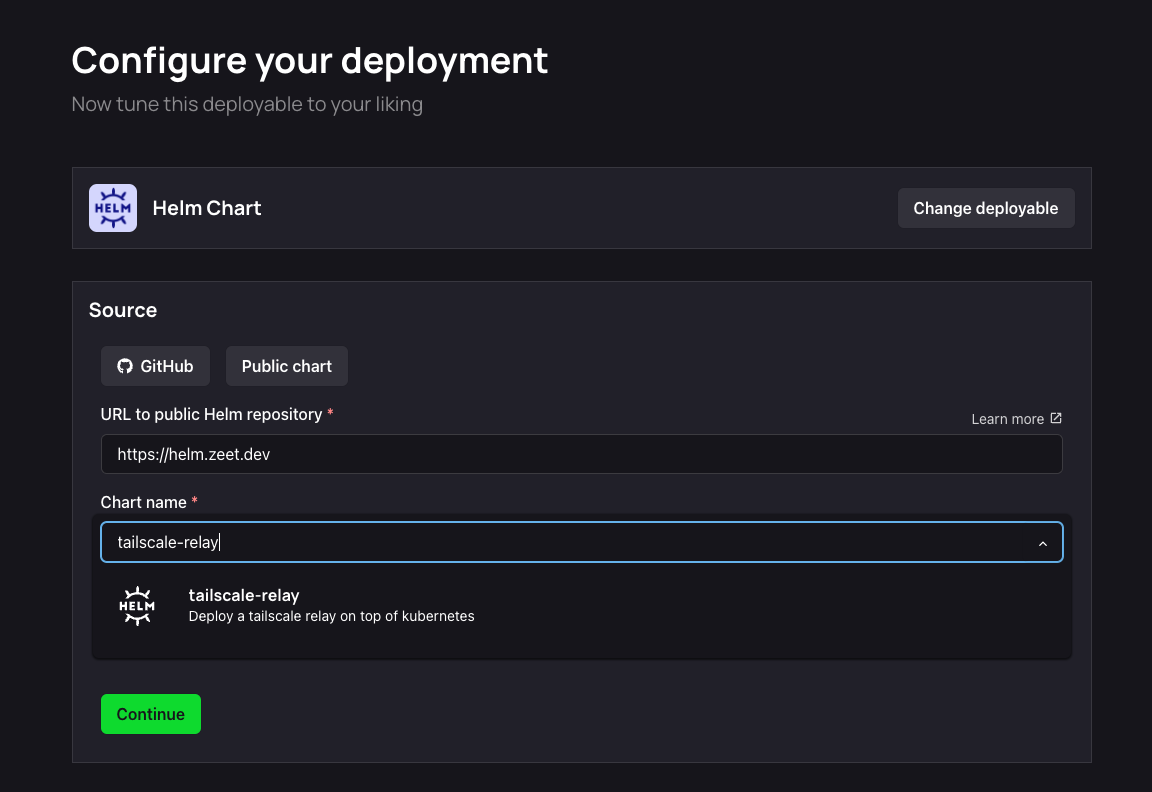
Task: Click the Helm Chart title text
Action: (206, 208)
